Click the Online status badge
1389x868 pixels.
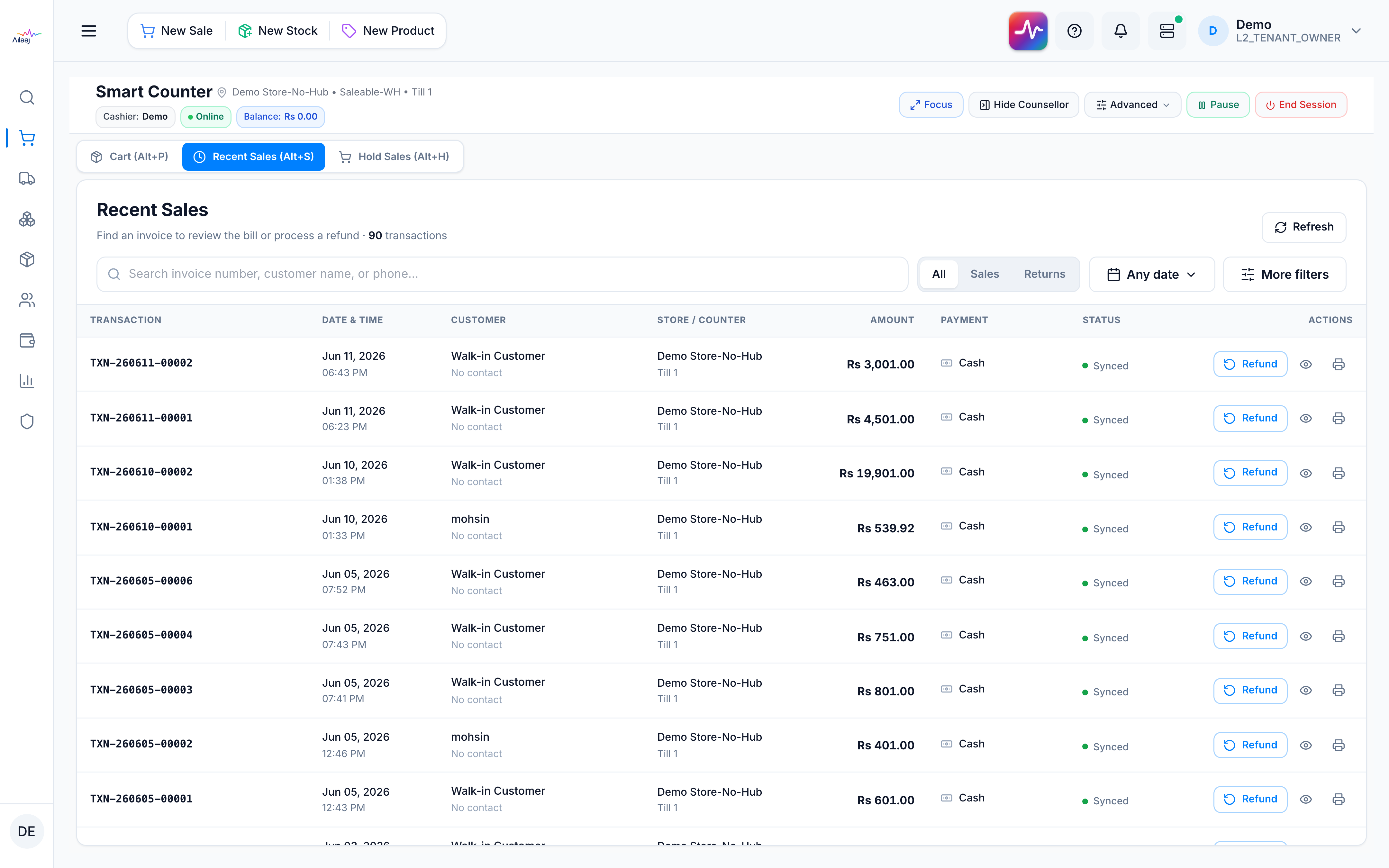(205, 116)
